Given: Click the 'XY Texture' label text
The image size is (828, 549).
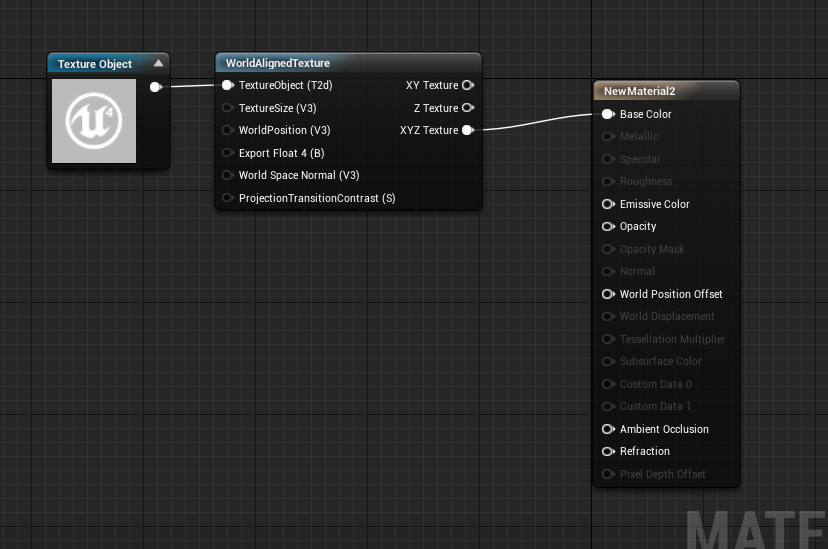Looking at the screenshot, I should [432, 85].
